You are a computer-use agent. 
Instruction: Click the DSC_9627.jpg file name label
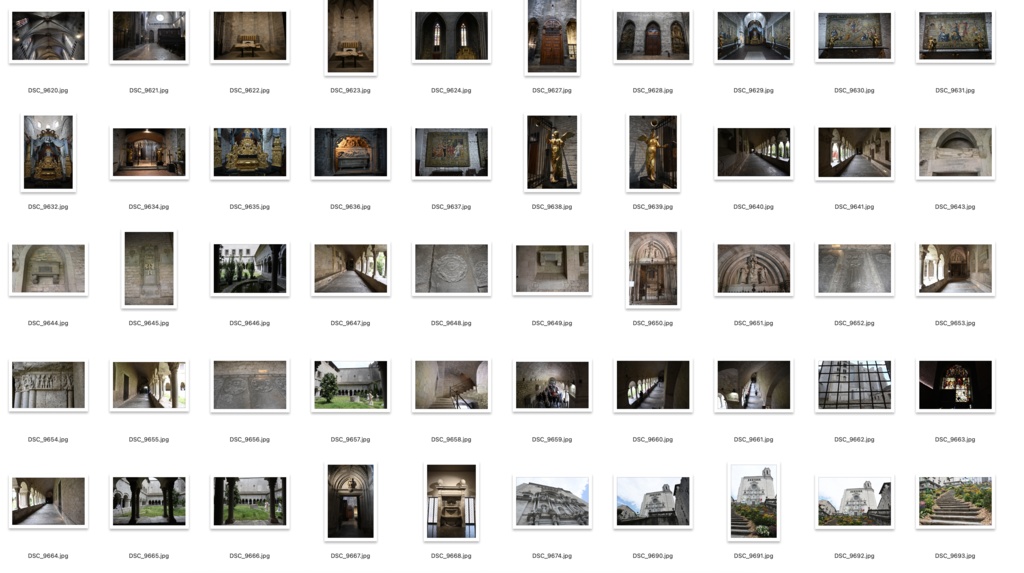[552, 91]
